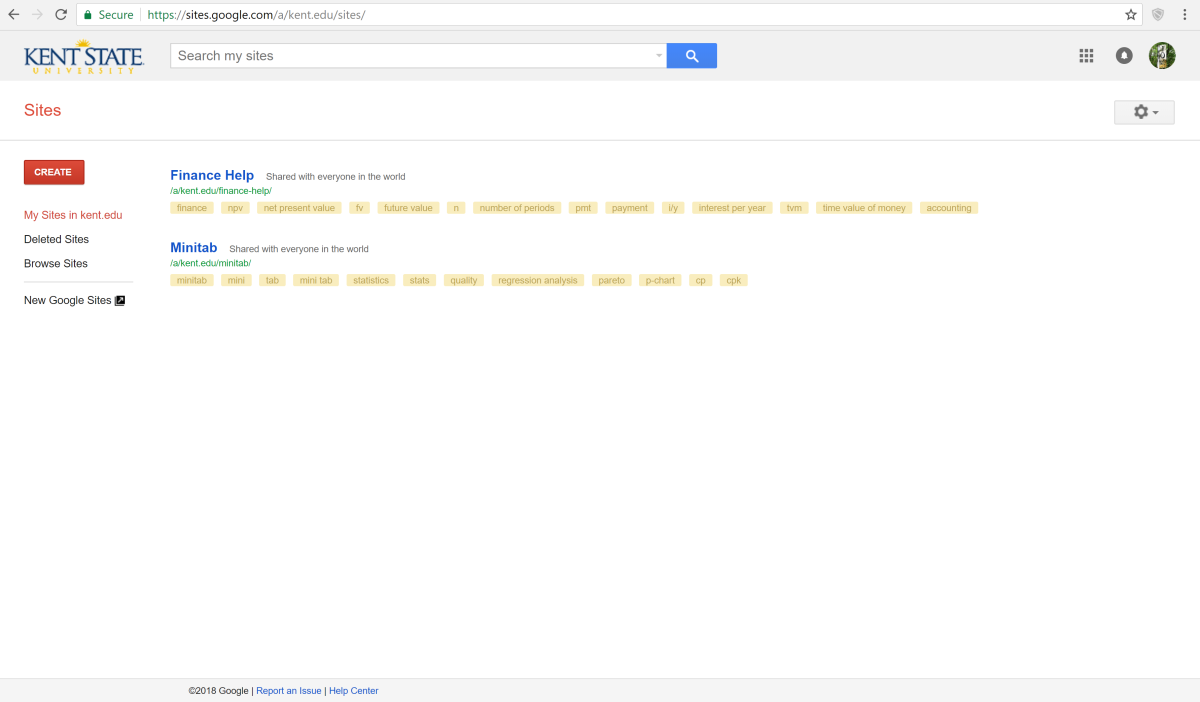1200x702 pixels.
Task: Select My Sites in kent.edu
Action: click(x=73, y=215)
